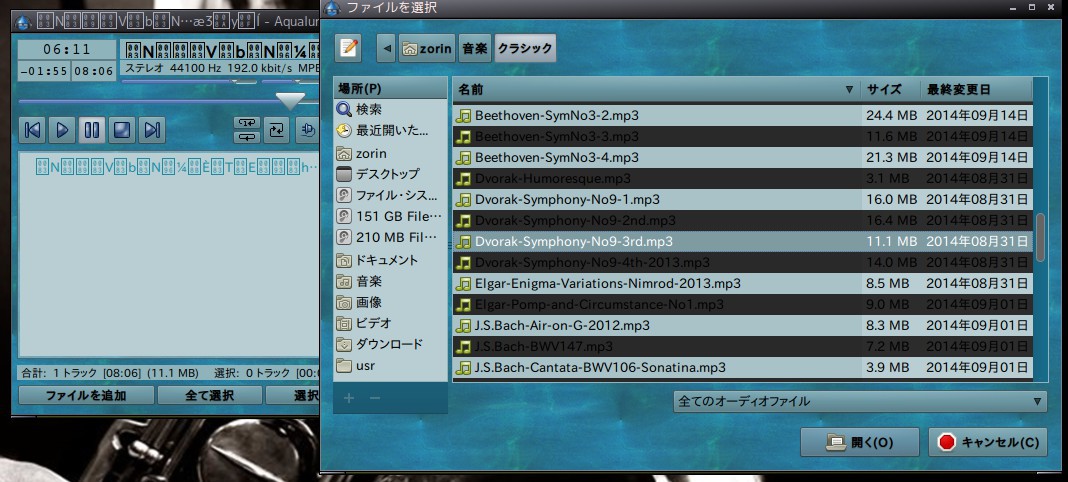Go to 音楽 folder in path bar
Viewport: 1068px width, 482px height.
[x=475, y=48]
